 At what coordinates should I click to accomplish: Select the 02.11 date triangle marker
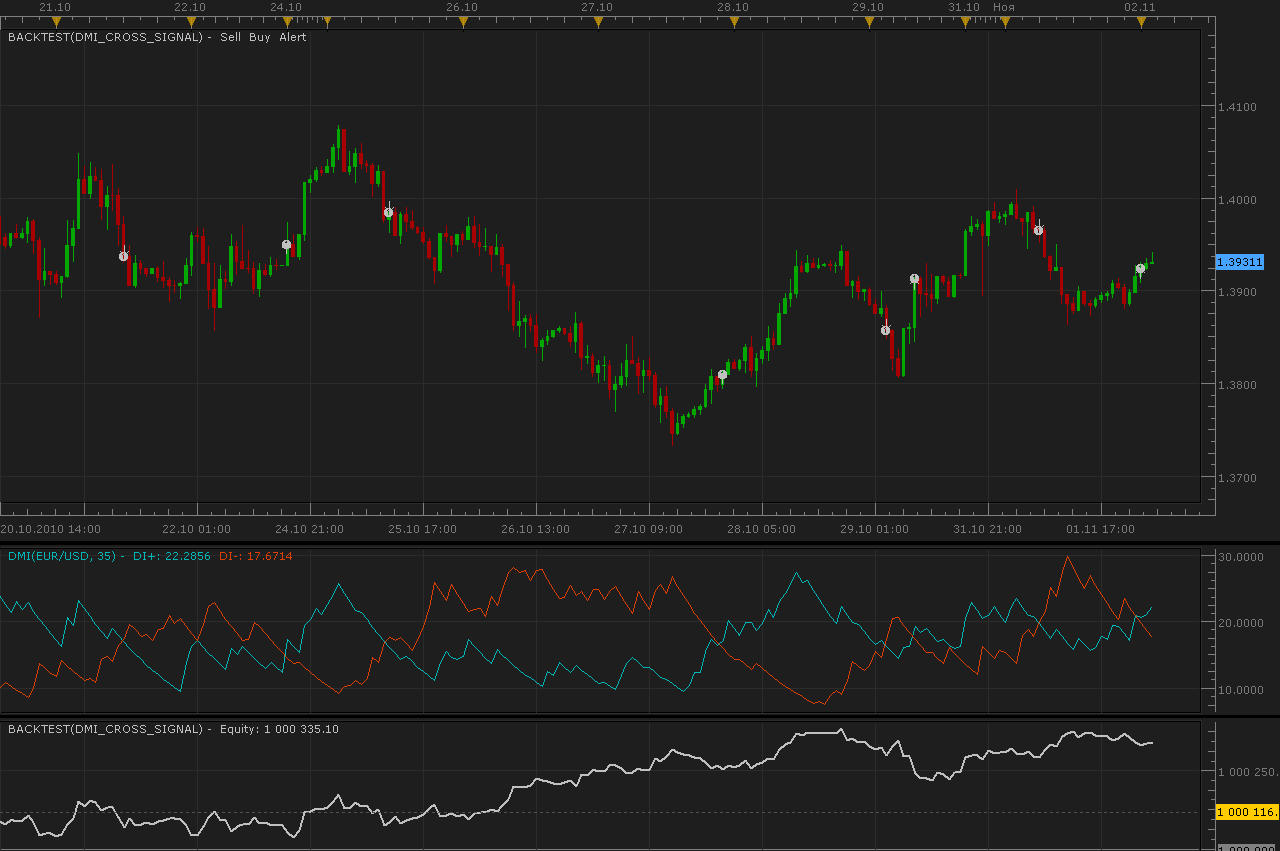(x=1141, y=21)
